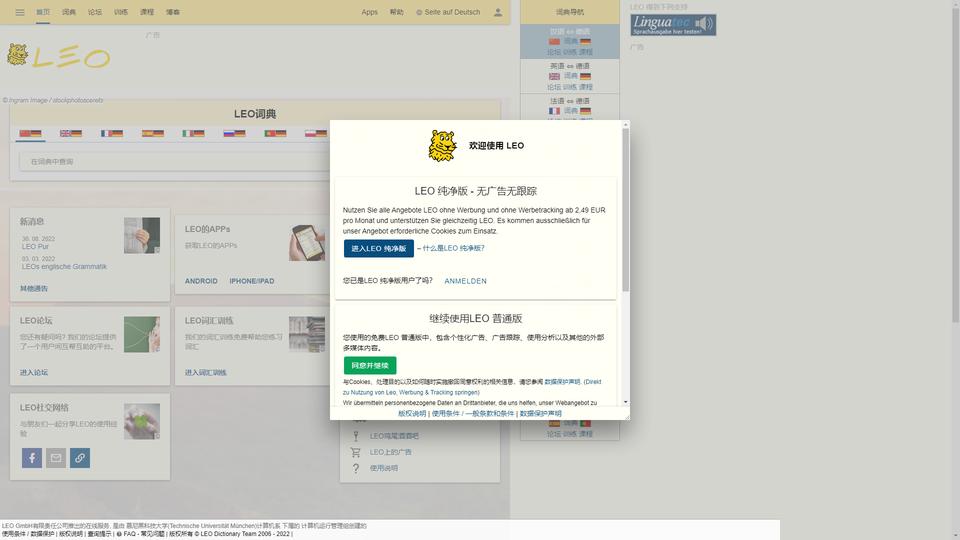The image size is (960, 540).
Task: Select Polish-German flag dictionary tab
Action: click(316, 133)
